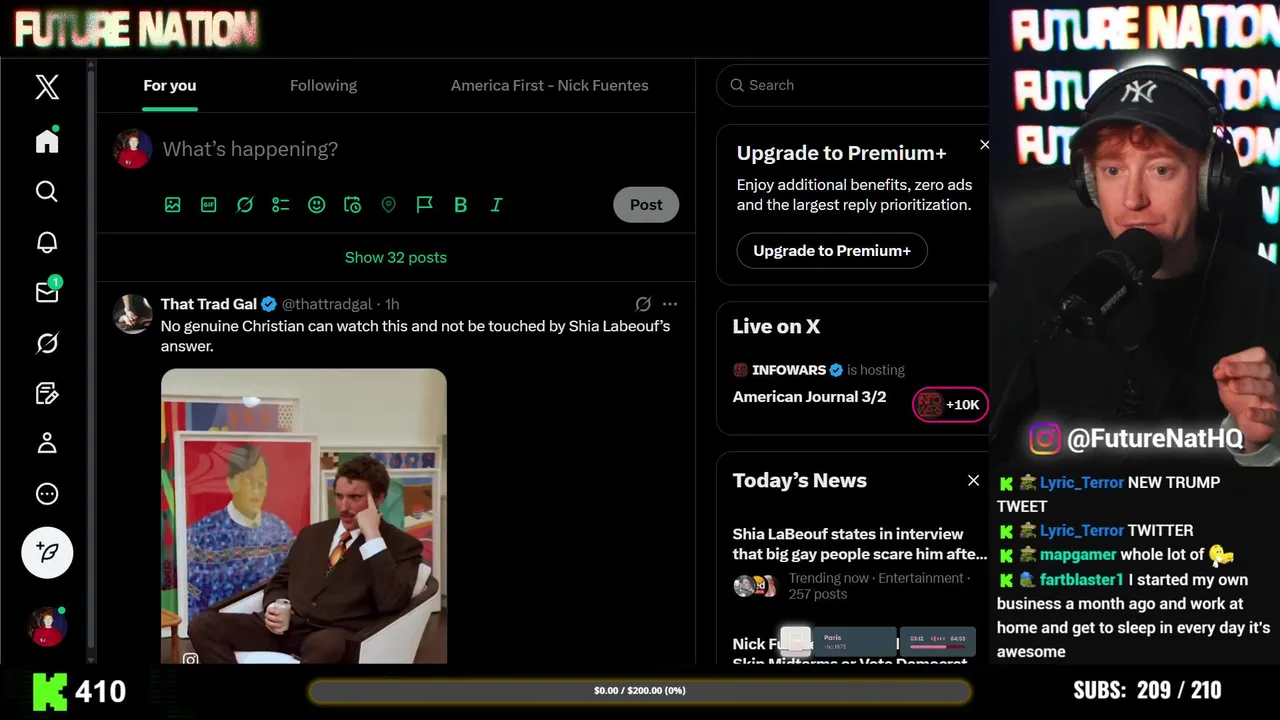Click the SUBS: 209 / 210 counter
The width and height of the screenshot is (1280, 720).
pyautogui.click(x=1147, y=691)
